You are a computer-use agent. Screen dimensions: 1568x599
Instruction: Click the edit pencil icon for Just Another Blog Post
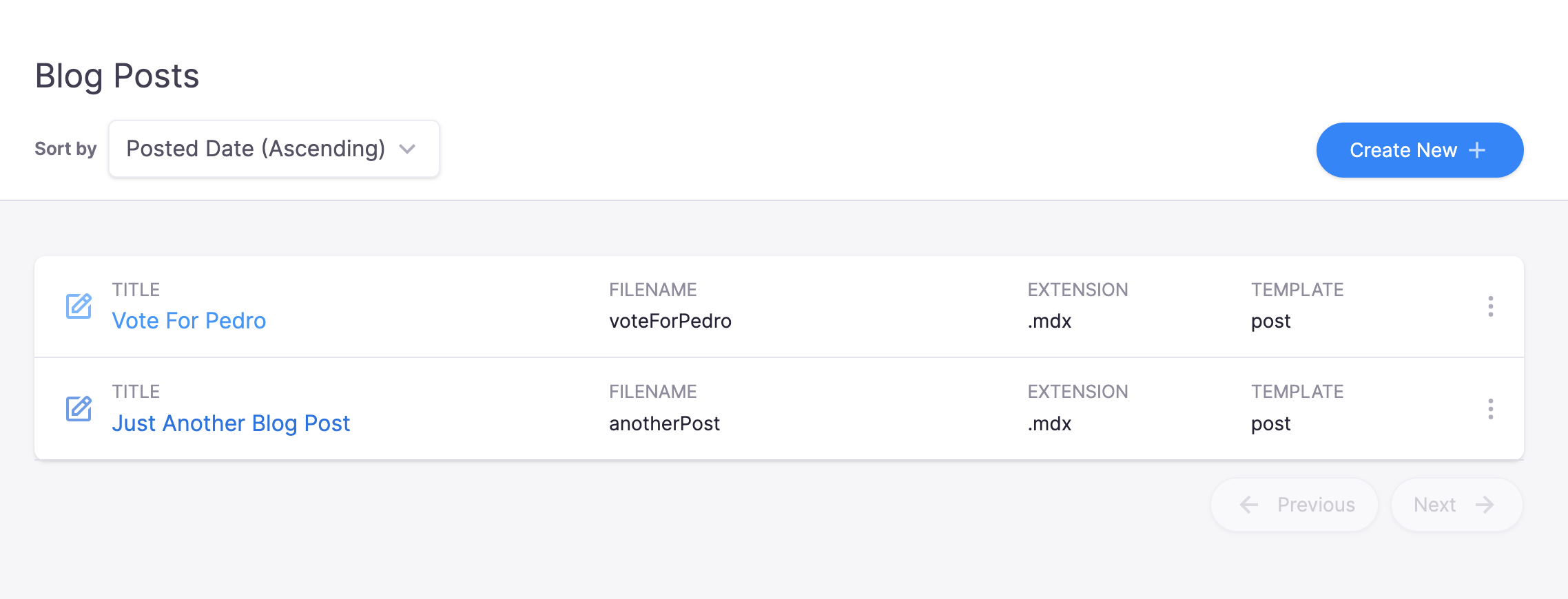click(79, 409)
